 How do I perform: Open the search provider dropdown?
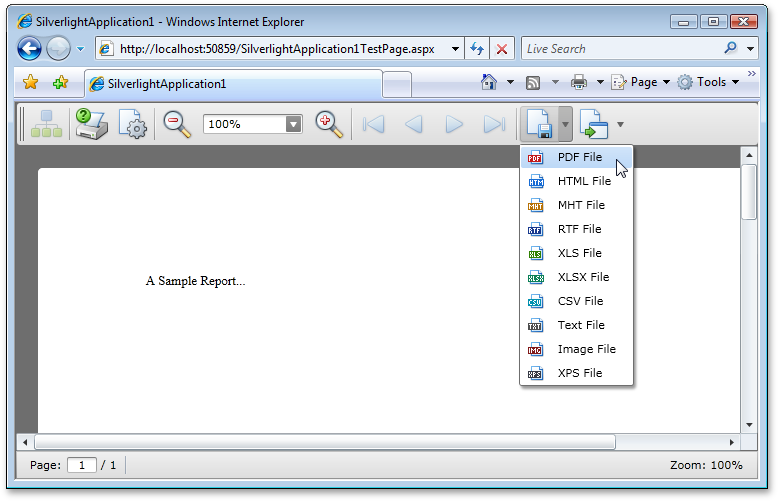(750, 49)
